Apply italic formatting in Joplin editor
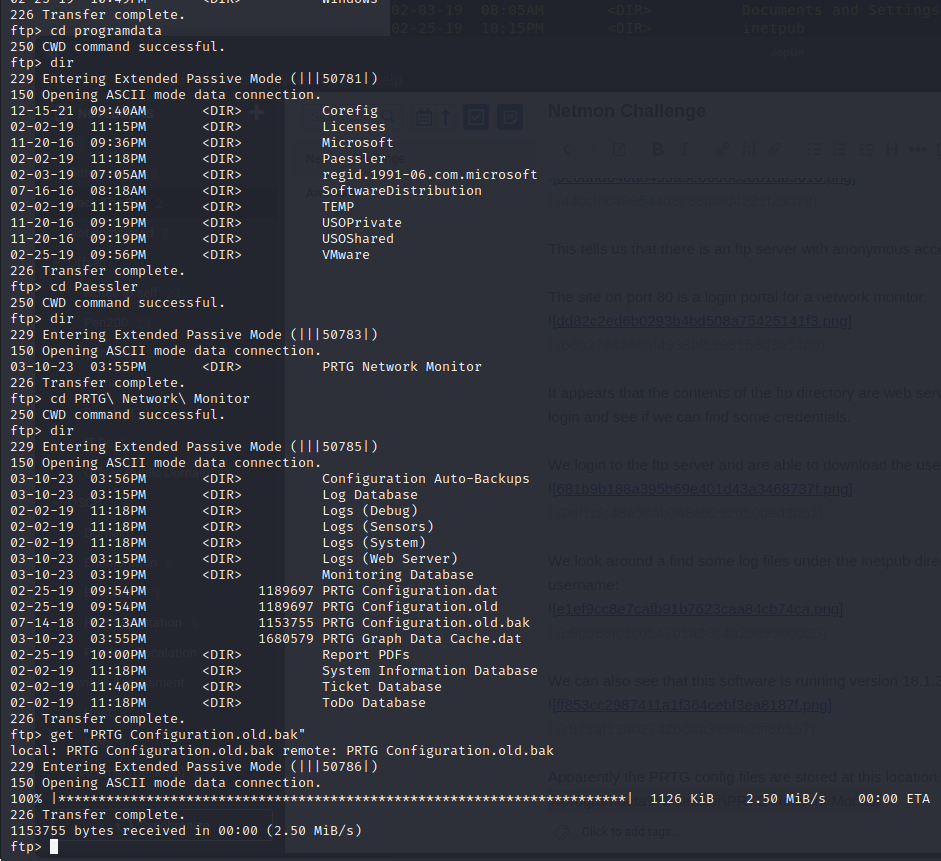 (684, 149)
